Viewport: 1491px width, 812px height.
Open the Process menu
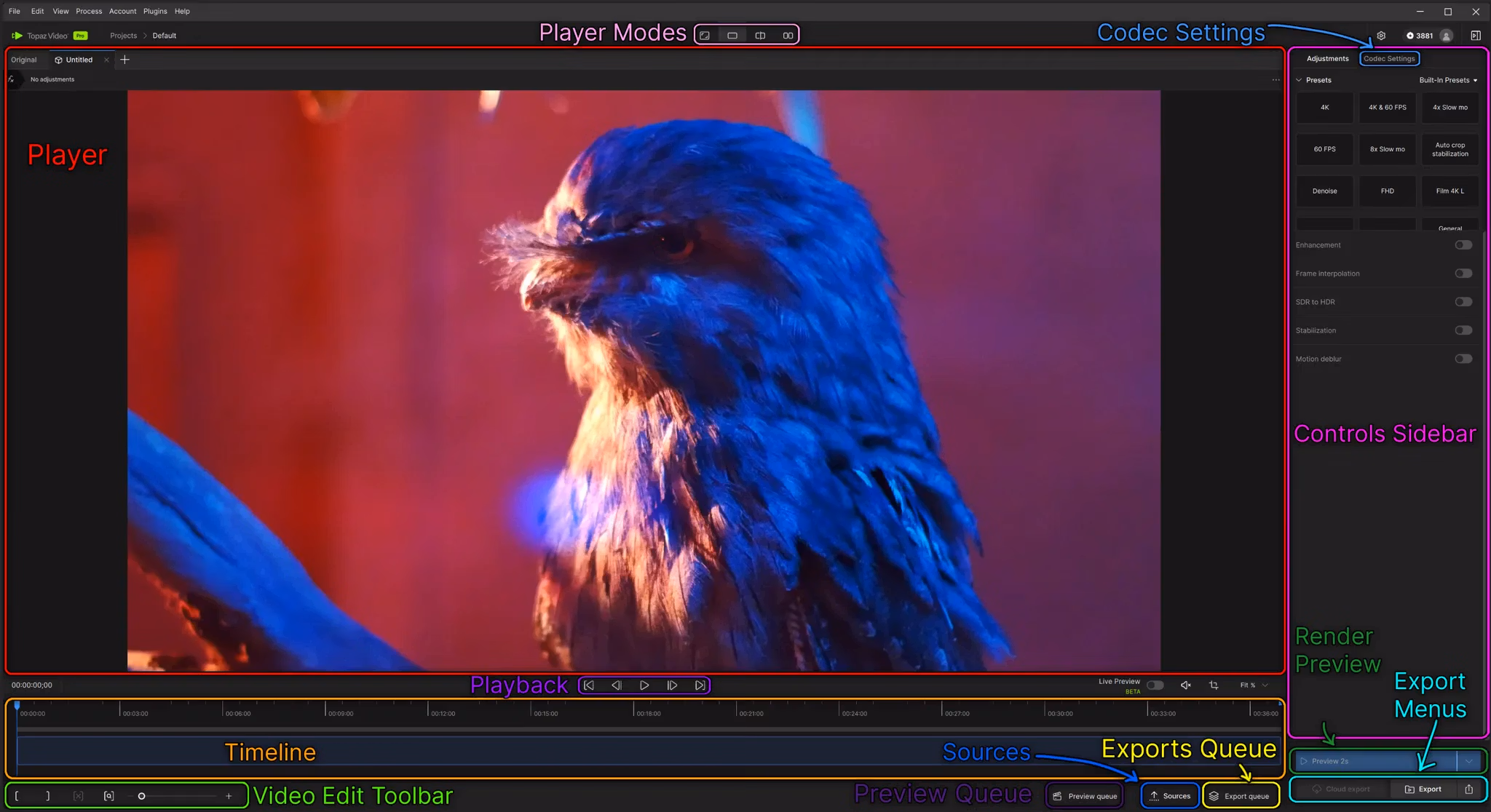[89, 11]
